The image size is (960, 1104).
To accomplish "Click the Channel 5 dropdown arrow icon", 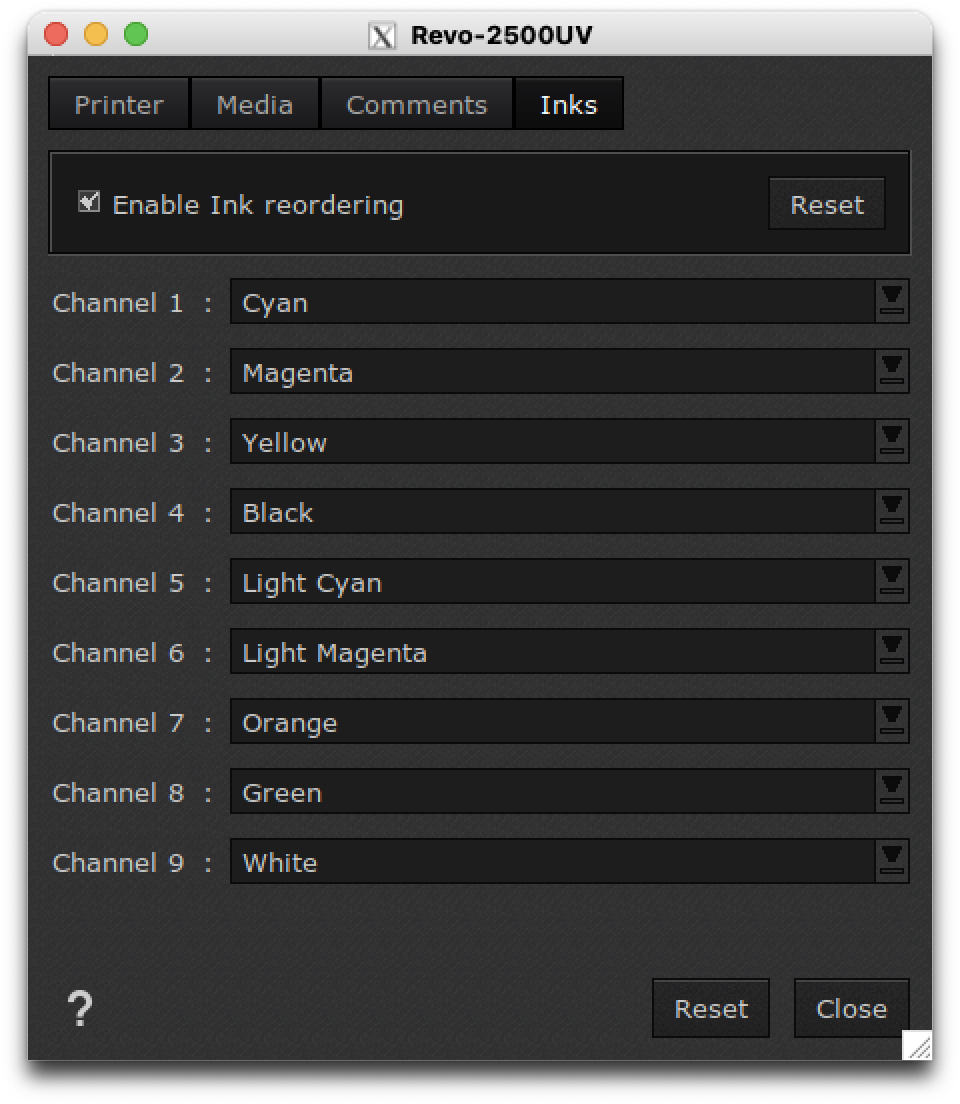I will tap(893, 581).
